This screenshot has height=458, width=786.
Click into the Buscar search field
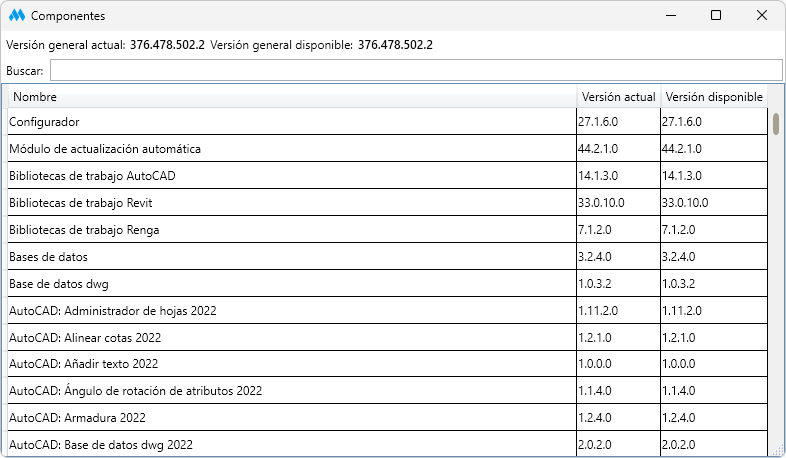415,70
